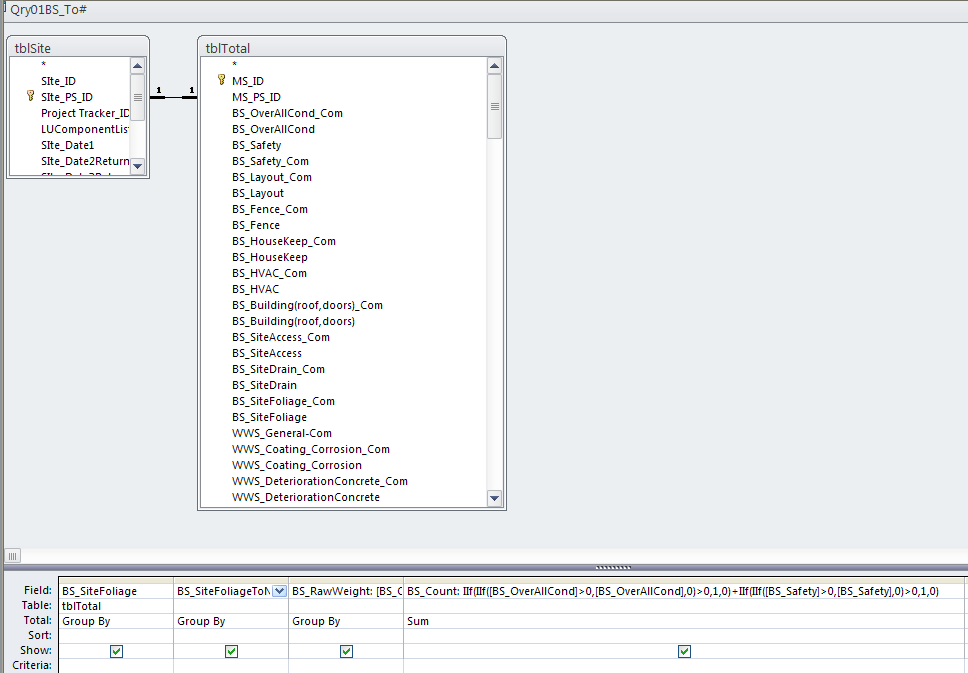Viewport: 968px width, 673px height.
Task: Click the tblSite table title bar
Action: 78,48
